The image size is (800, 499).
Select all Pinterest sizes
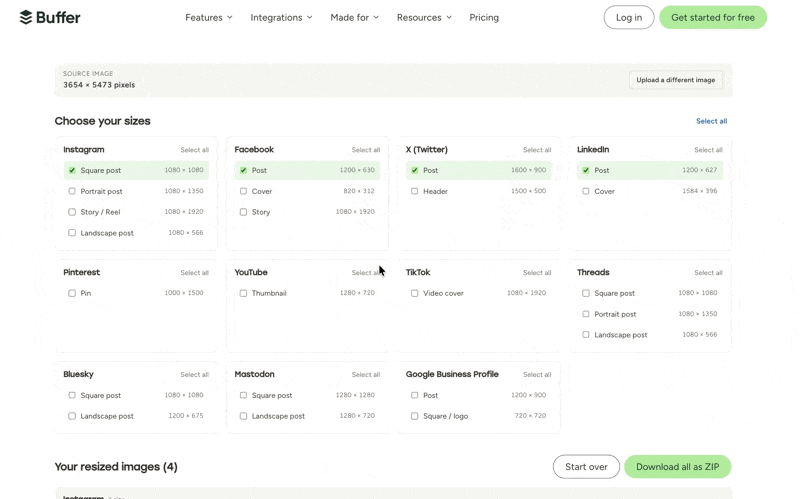pos(194,273)
